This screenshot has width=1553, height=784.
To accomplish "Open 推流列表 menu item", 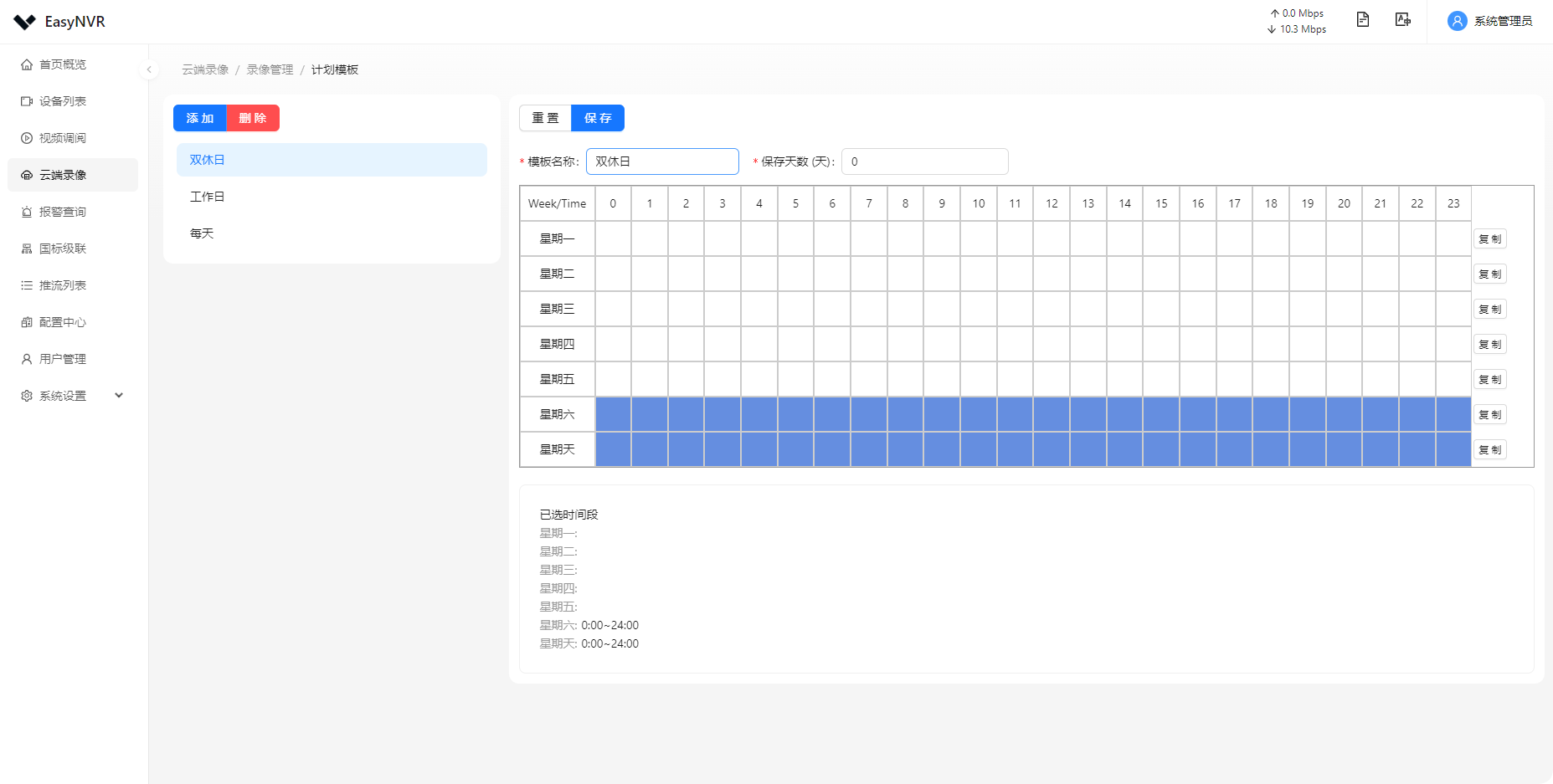I will tap(73, 285).
